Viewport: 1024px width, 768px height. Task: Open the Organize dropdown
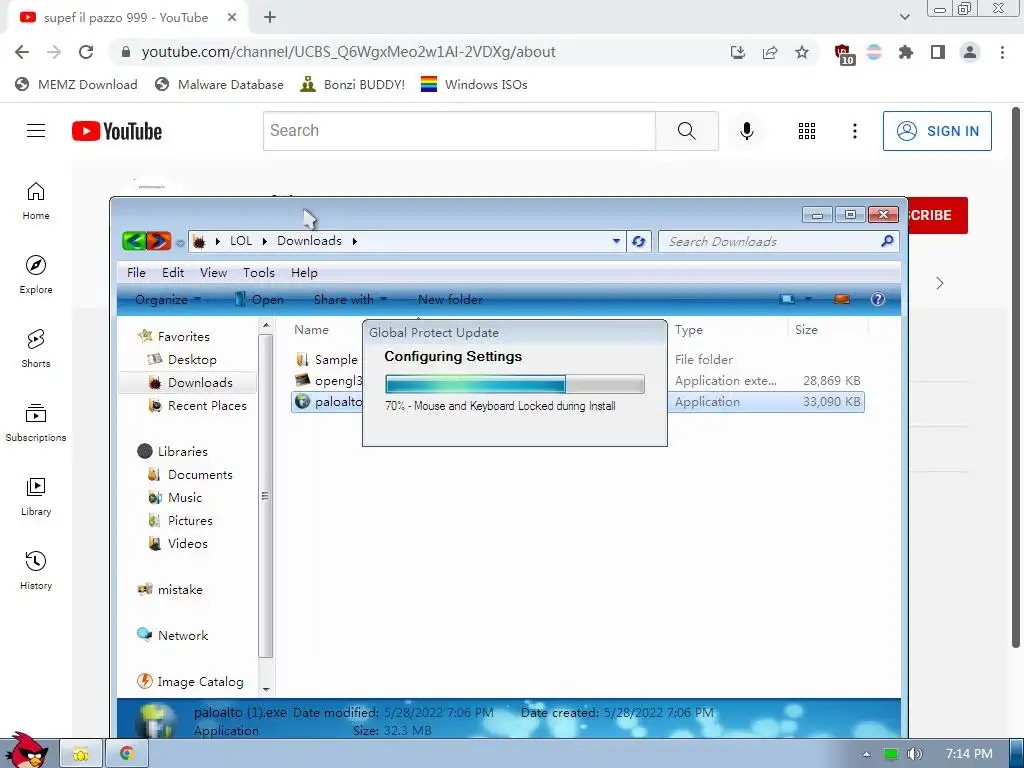pyautogui.click(x=168, y=300)
